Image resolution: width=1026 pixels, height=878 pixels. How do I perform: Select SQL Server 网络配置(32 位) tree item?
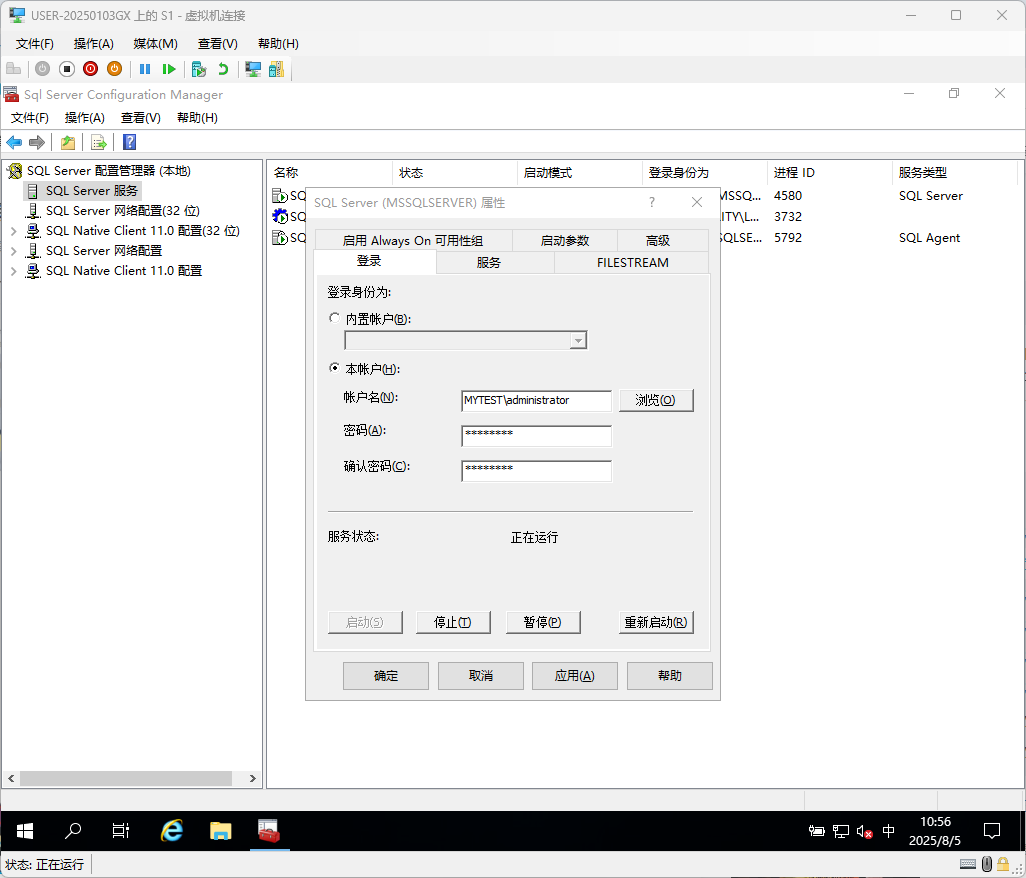122,211
